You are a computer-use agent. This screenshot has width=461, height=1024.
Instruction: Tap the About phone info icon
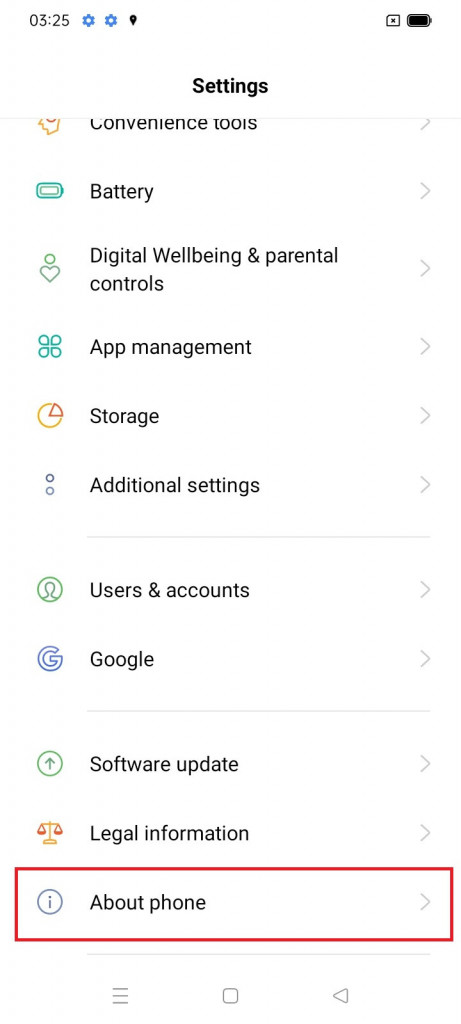[x=50, y=902]
